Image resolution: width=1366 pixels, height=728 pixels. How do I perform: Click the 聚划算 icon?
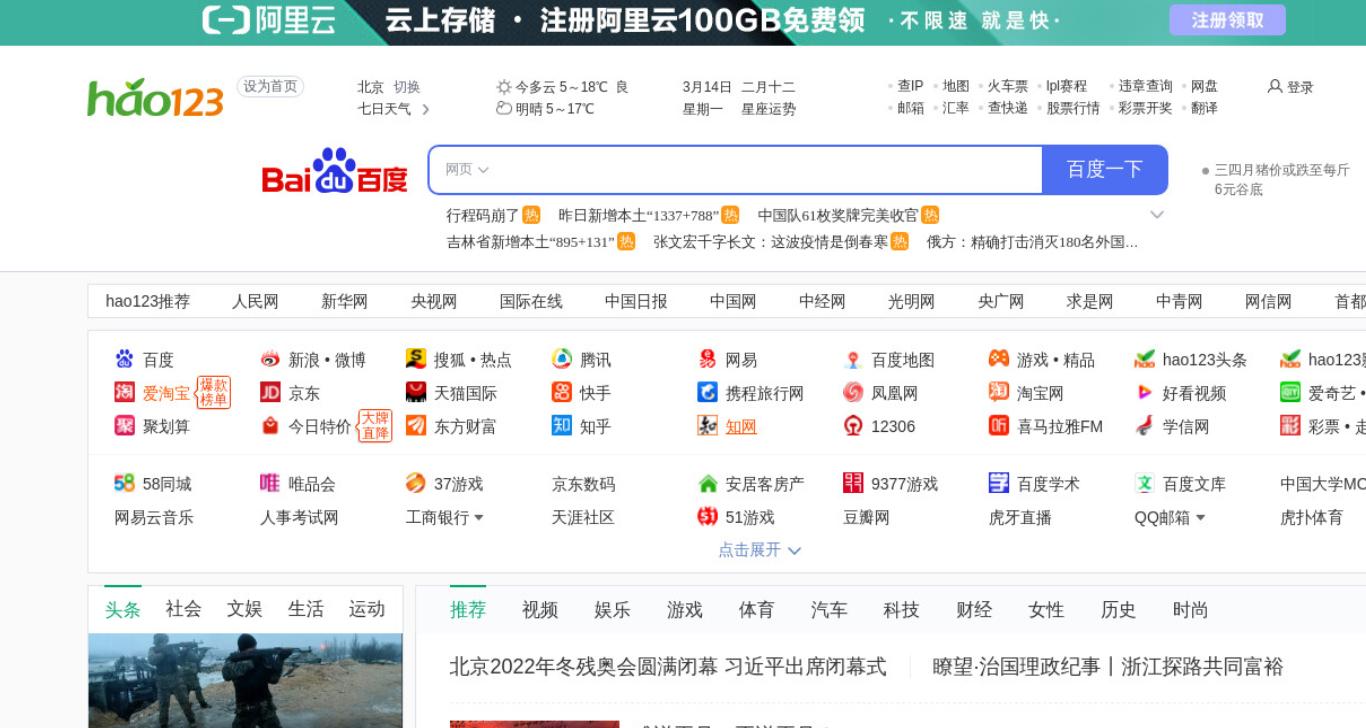[x=124, y=426]
